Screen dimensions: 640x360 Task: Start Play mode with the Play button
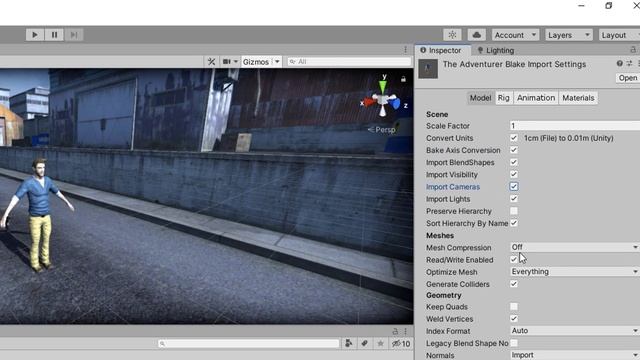pos(35,35)
